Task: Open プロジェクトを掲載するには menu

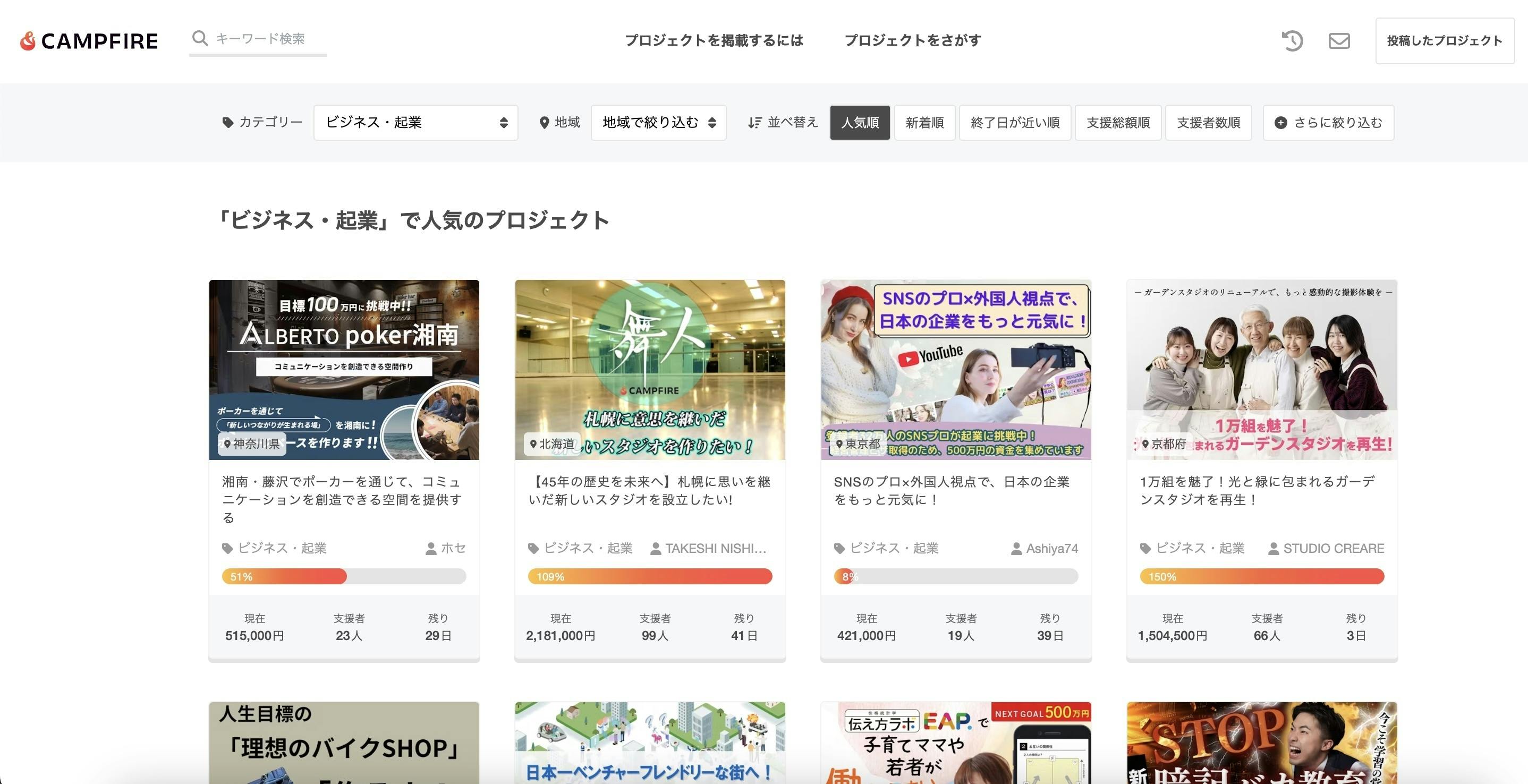Action: [714, 40]
